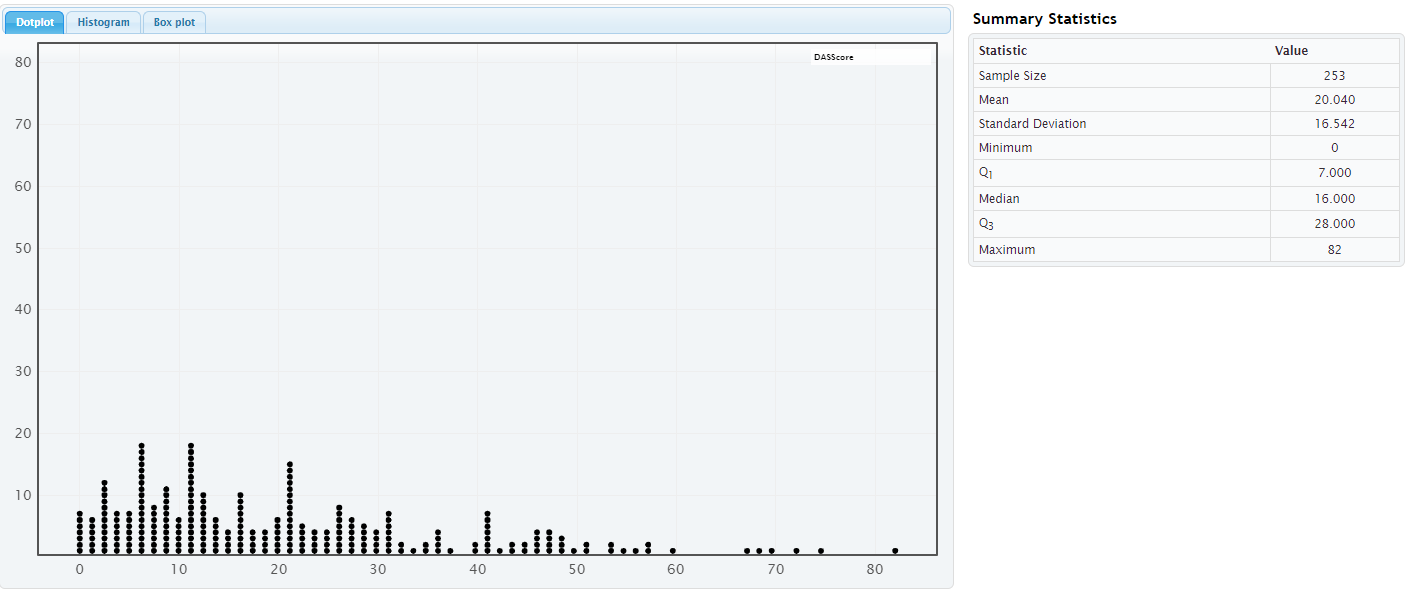Viewport: 1408px width, 599px height.
Task: Click the dot stack at zero
Action: coord(80,530)
